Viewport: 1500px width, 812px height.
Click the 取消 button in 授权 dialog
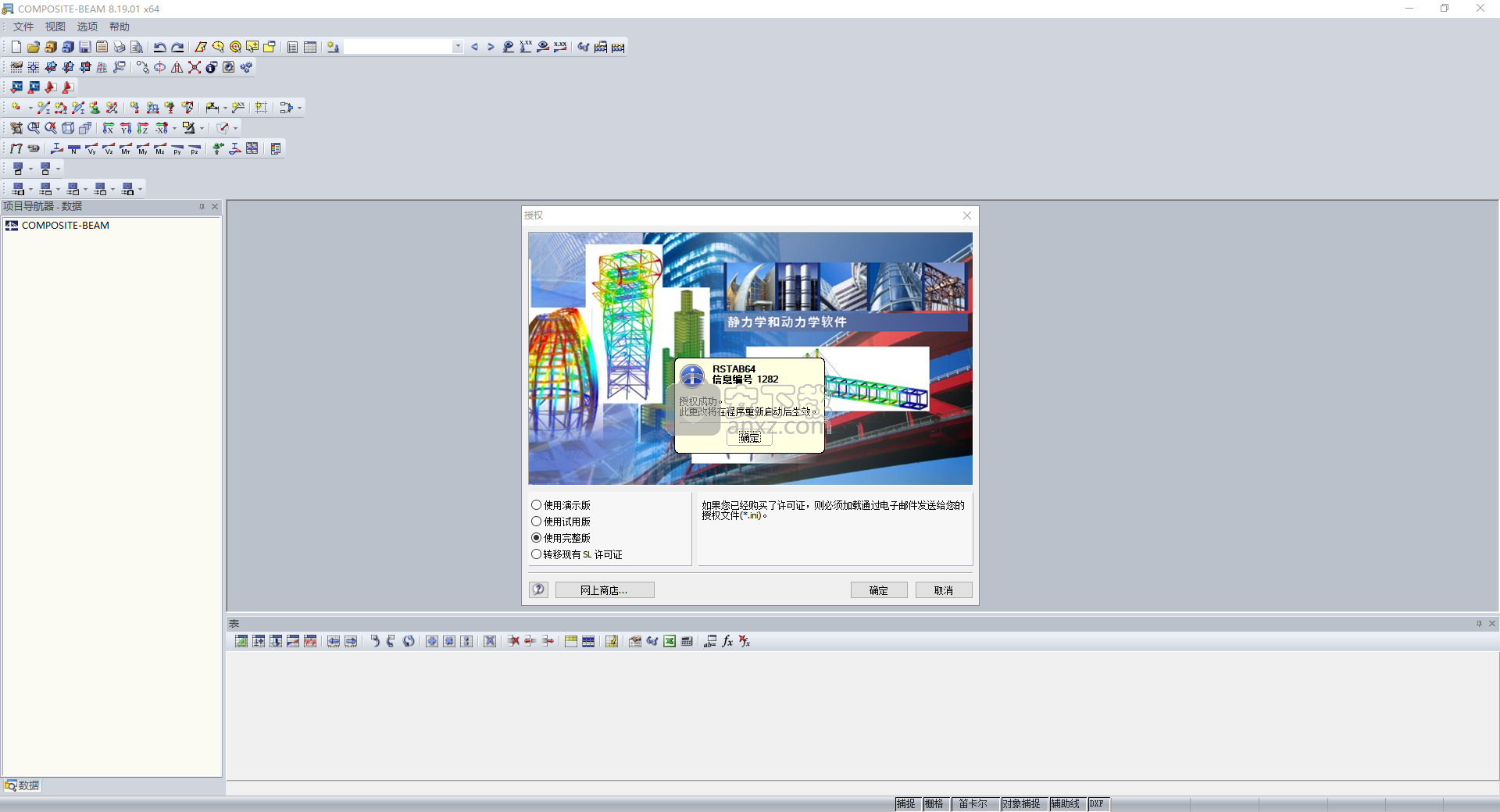click(x=944, y=589)
